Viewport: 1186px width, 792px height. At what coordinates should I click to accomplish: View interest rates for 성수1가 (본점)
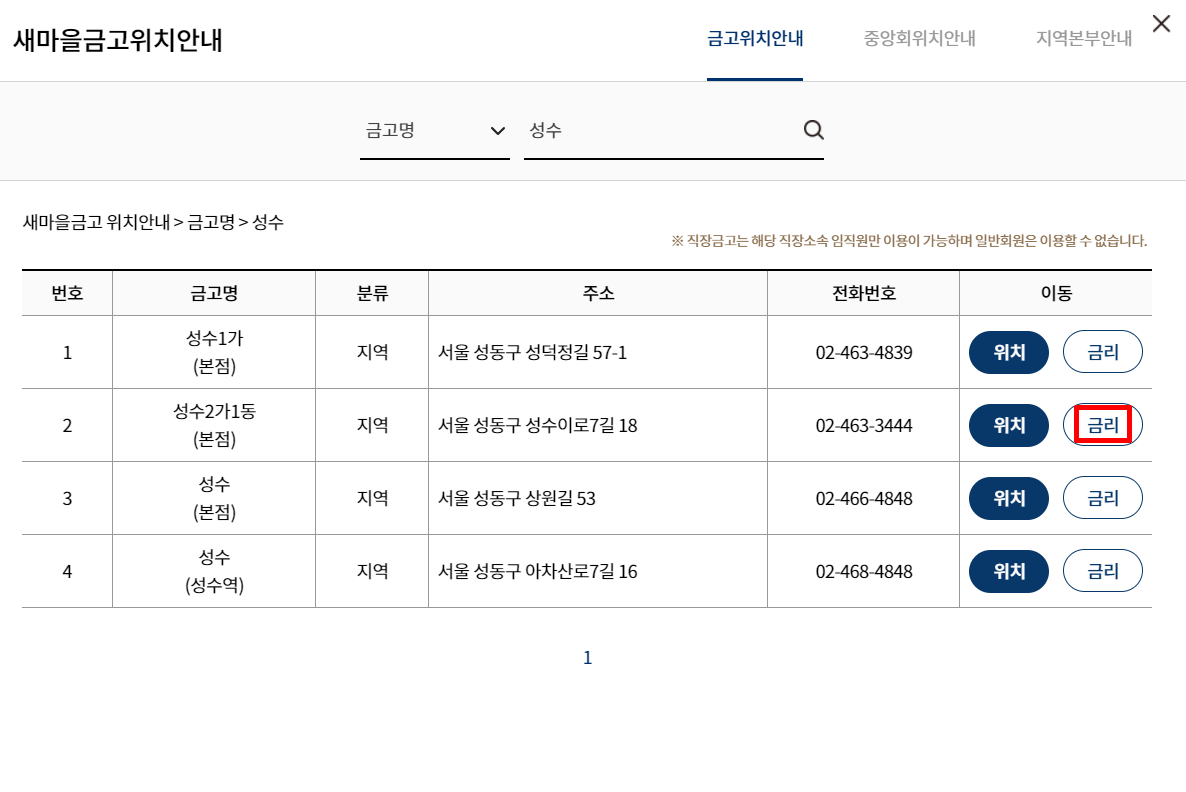click(1103, 353)
